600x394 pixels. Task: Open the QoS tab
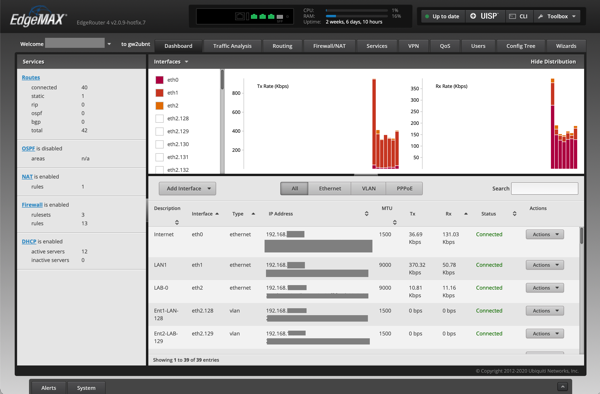click(x=445, y=46)
